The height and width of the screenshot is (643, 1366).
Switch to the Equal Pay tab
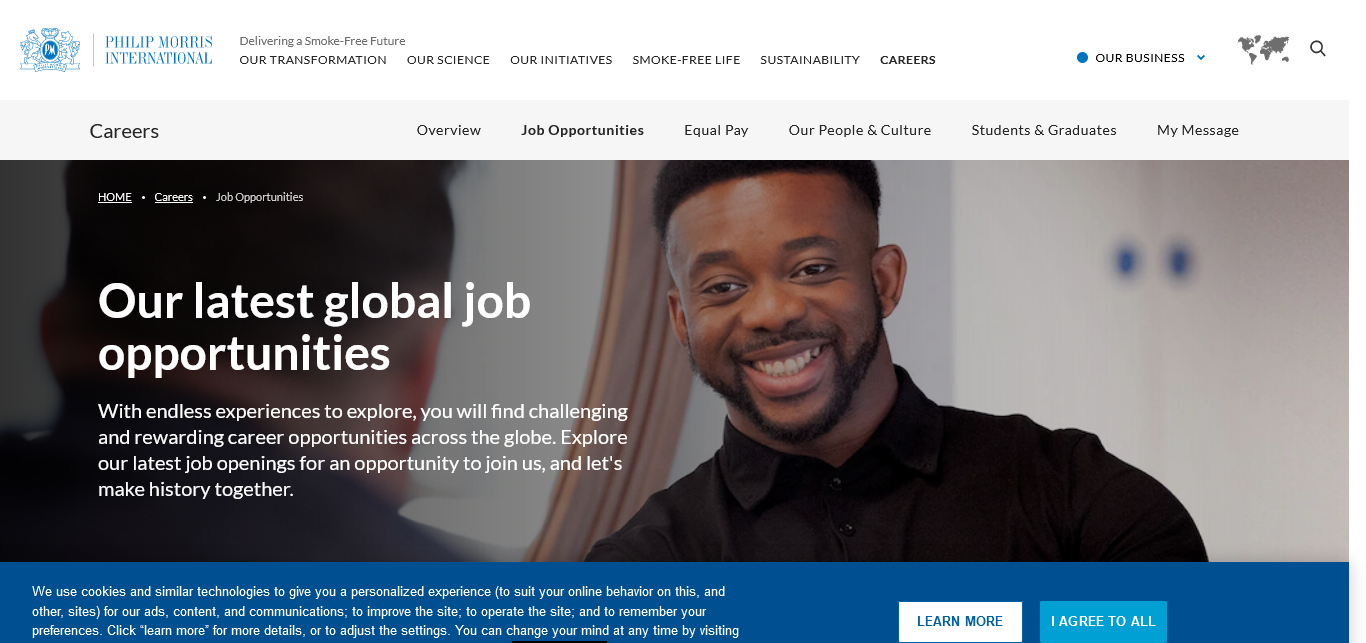716,130
